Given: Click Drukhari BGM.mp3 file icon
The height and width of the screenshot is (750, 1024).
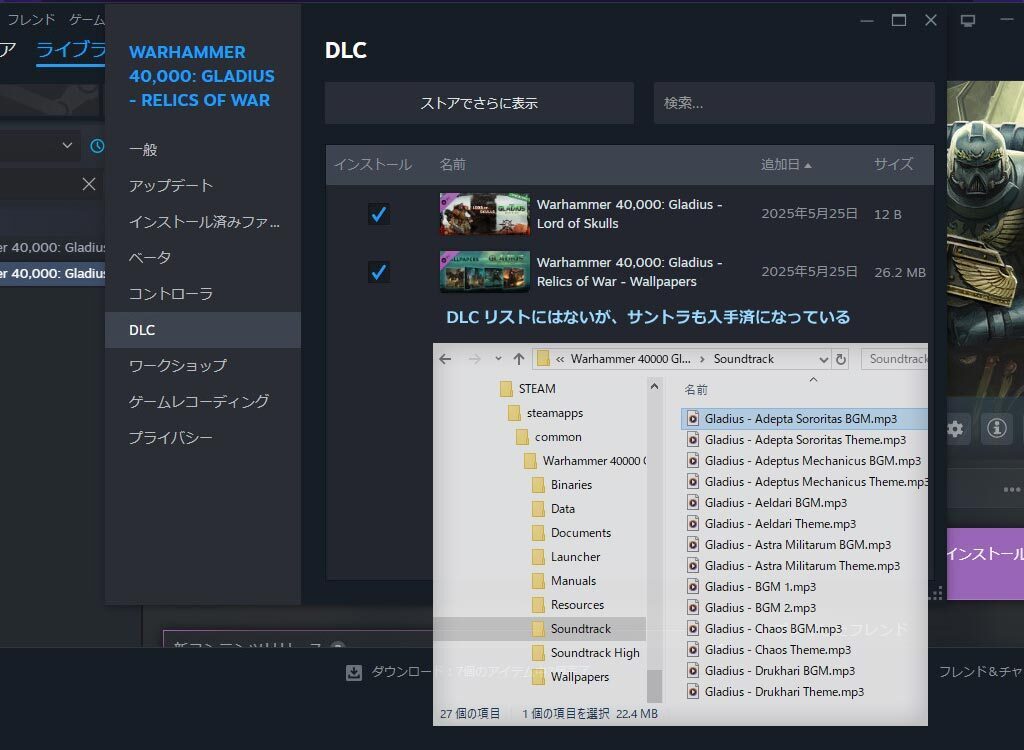Looking at the screenshot, I should [x=693, y=671].
